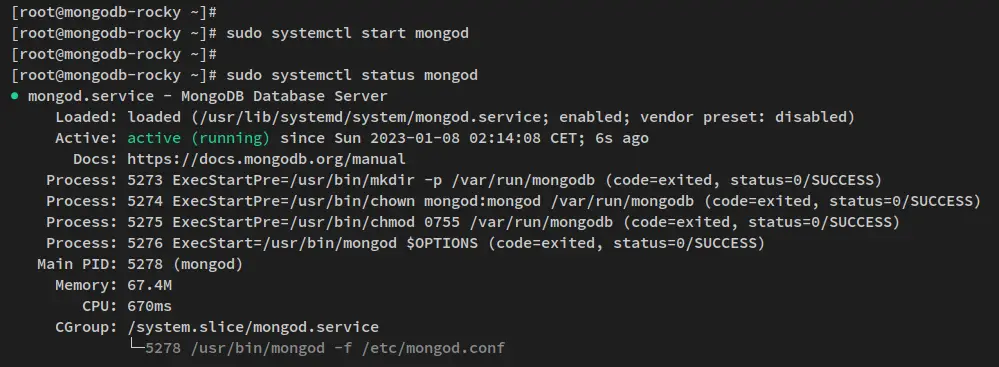Click the tree branch entry for process 5278
The width and height of the screenshot is (999, 367).
[317, 348]
